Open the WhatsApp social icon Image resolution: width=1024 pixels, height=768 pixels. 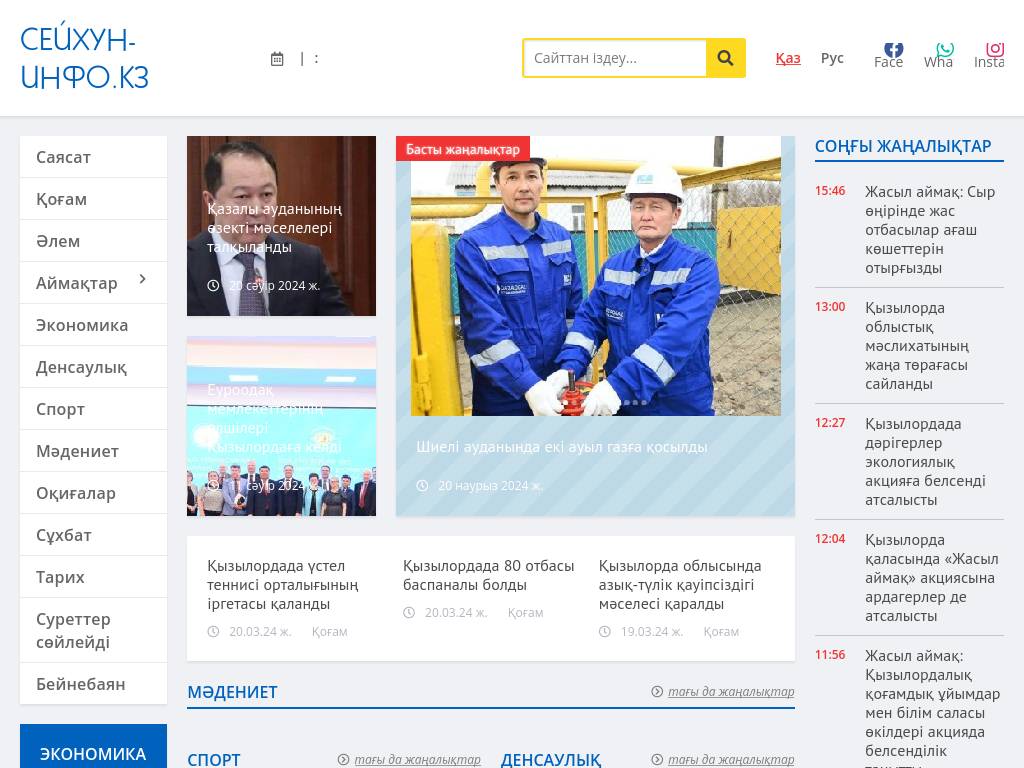tap(944, 51)
